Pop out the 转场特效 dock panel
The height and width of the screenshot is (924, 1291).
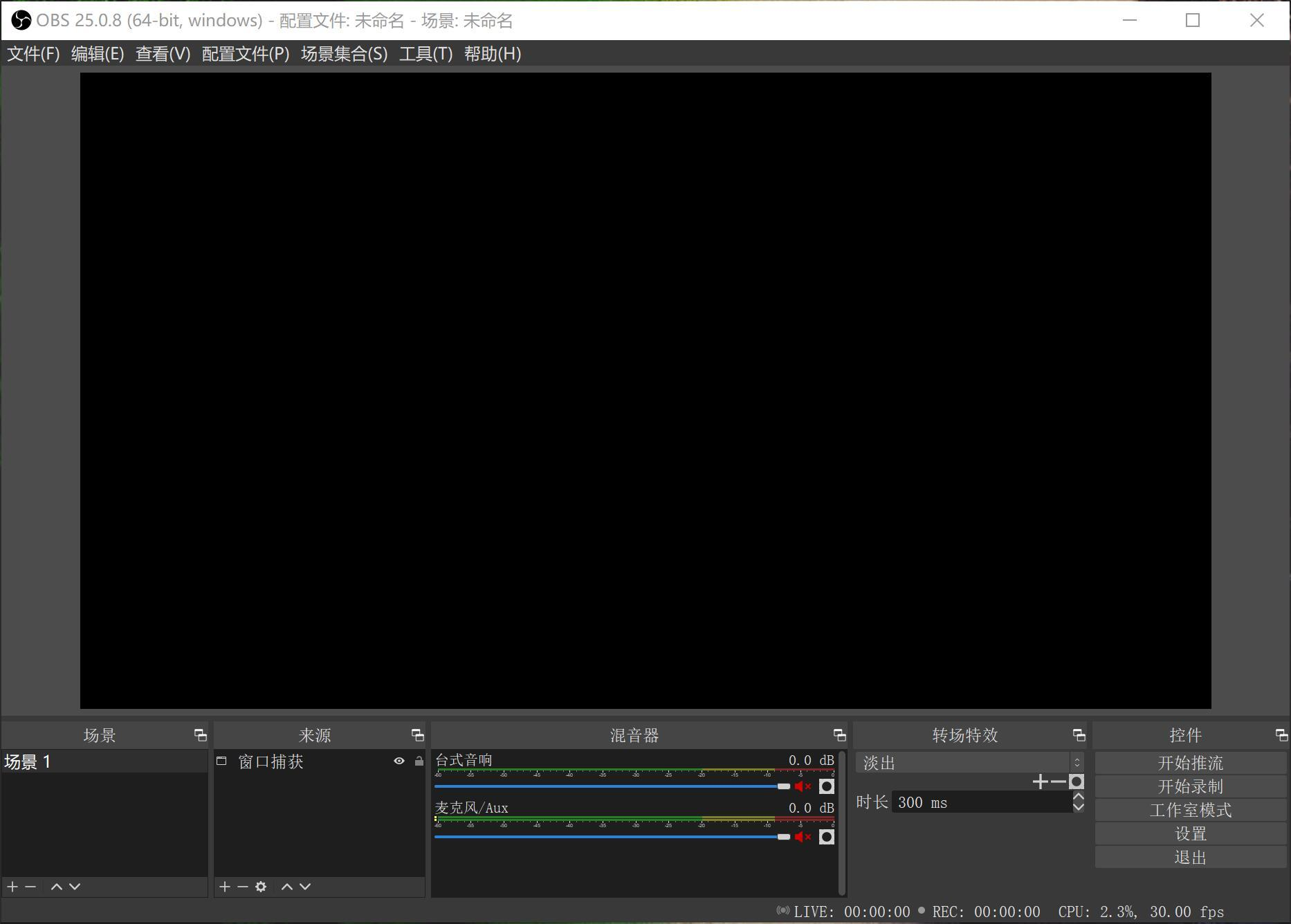[1079, 735]
